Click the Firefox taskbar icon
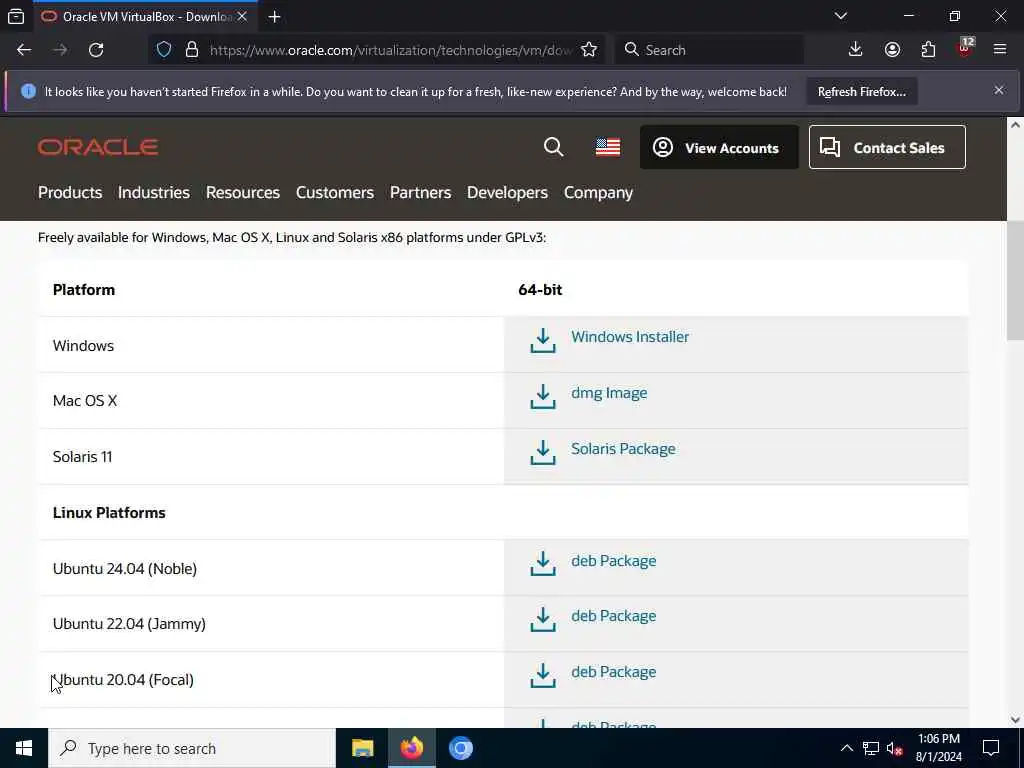Screen dimensions: 1024x768 click(x=411, y=748)
